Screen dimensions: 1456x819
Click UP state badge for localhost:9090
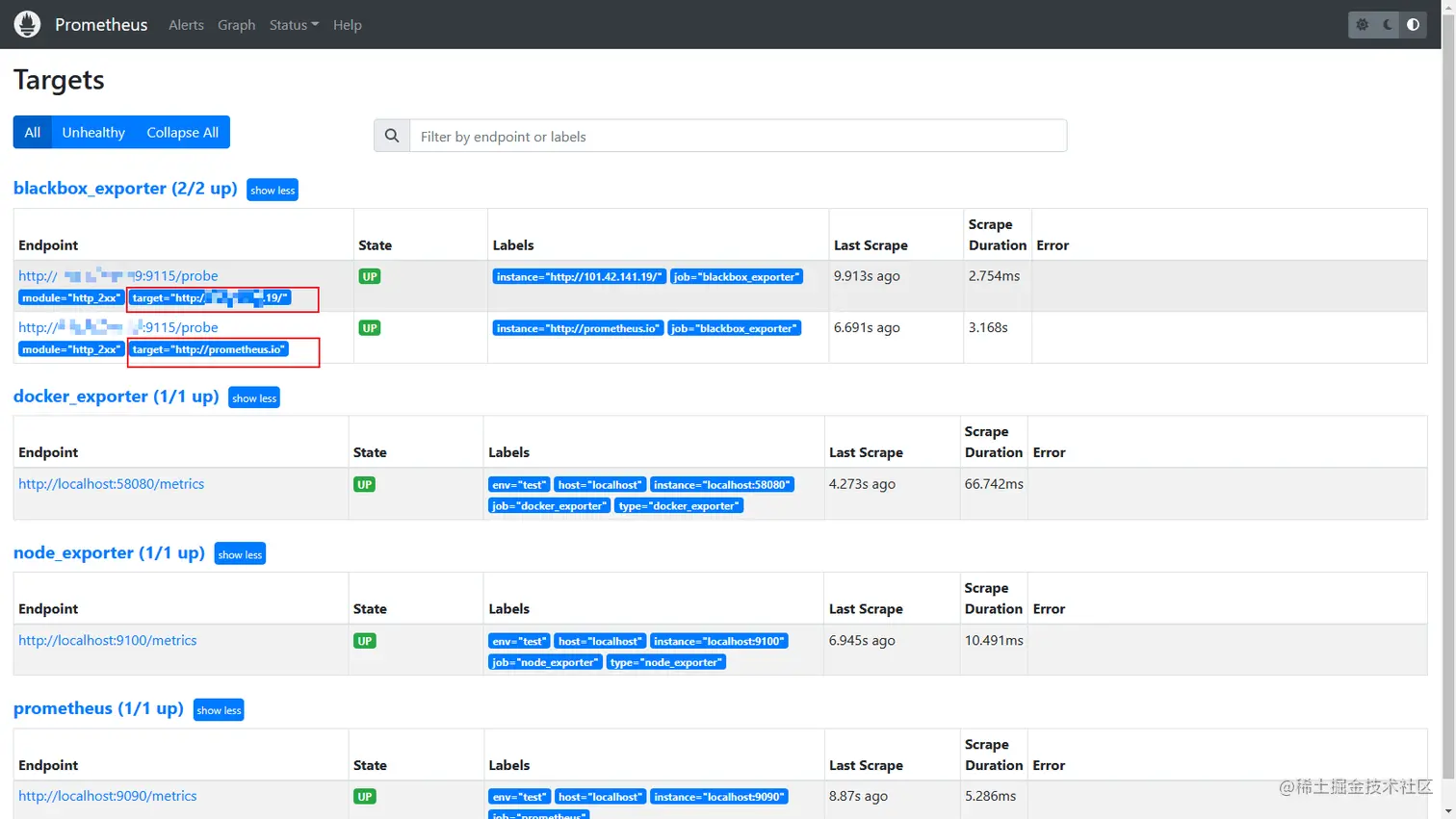[x=364, y=797]
